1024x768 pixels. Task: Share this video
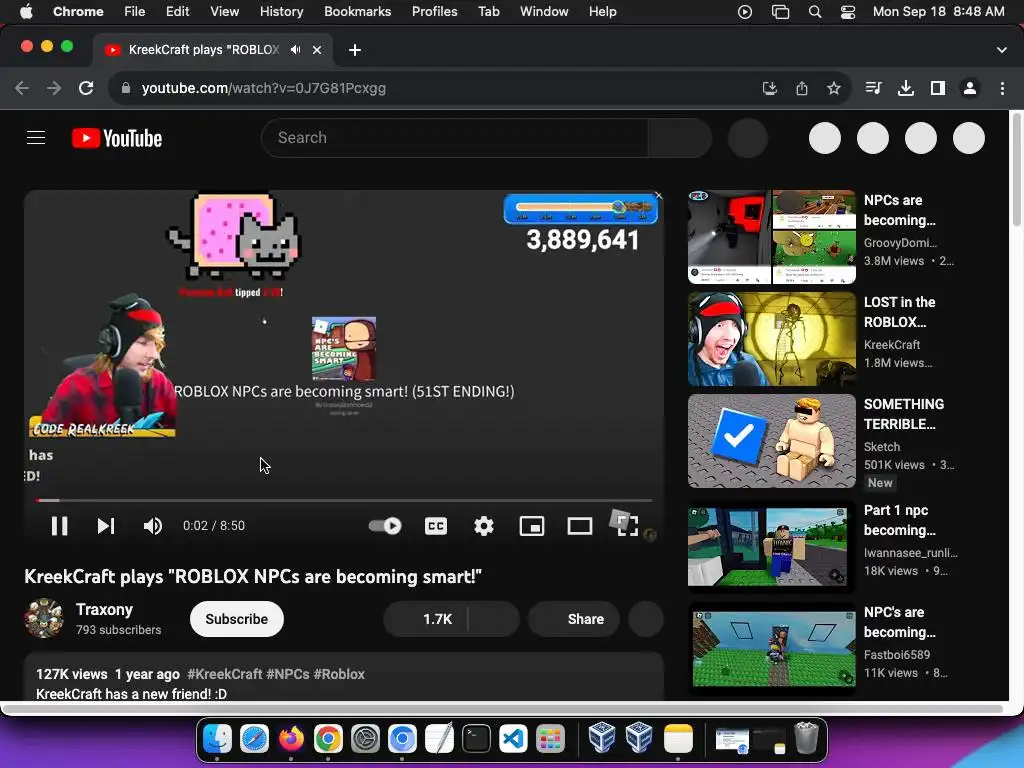point(574,619)
